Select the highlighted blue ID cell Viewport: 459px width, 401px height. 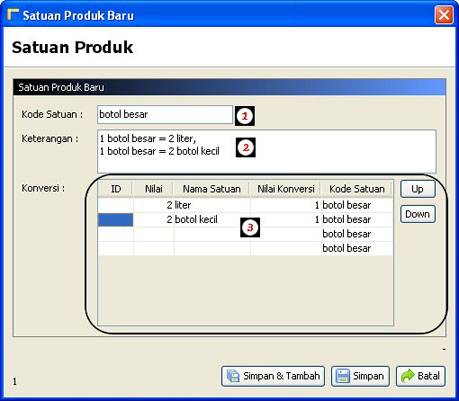(115, 220)
